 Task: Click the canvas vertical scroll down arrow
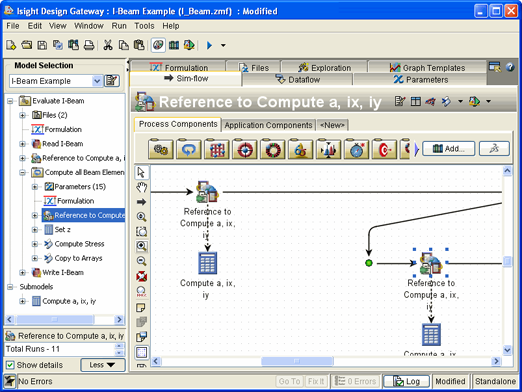click(507, 350)
